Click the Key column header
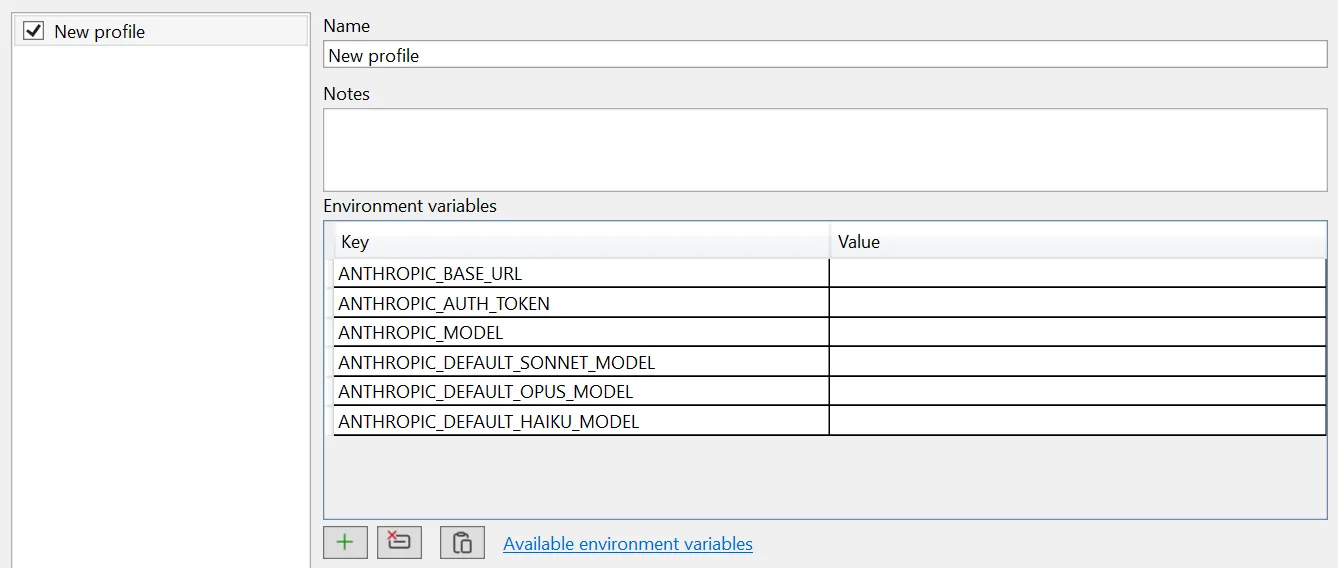 coord(581,242)
